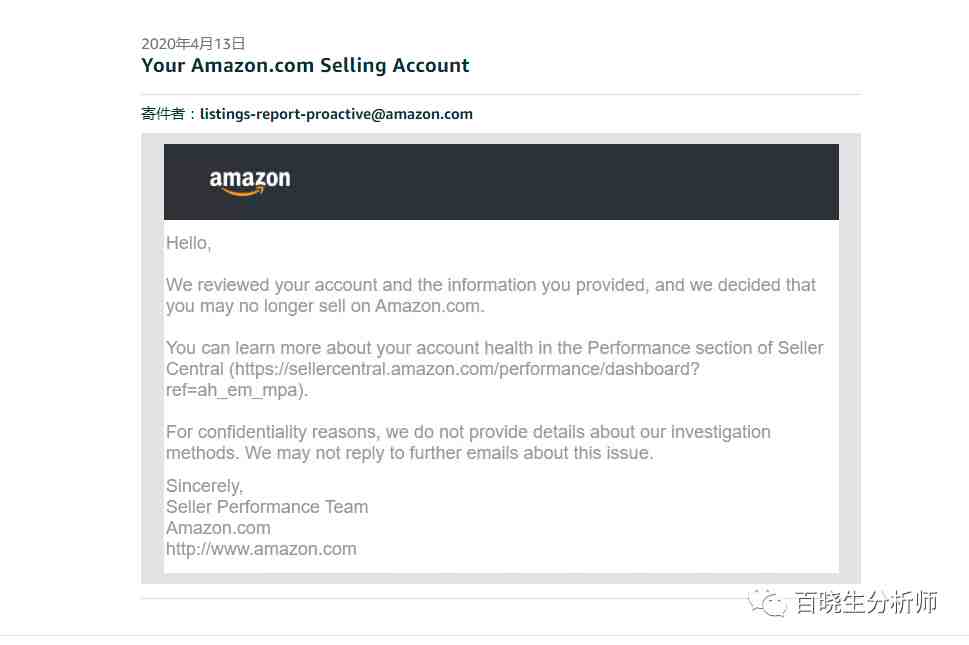Click Amazon.com line below Seller Performance Team
Image resolution: width=969 pixels, height=645 pixels.
point(218,528)
